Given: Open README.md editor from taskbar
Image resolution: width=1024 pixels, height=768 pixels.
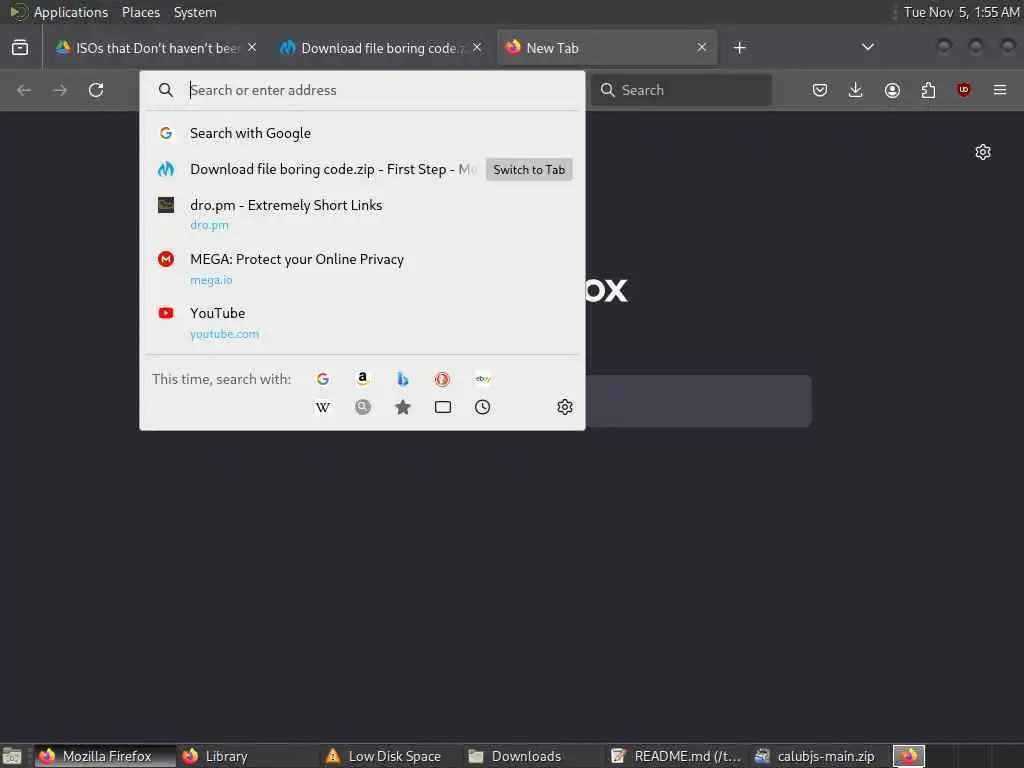Looking at the screenshot, I should point(676,756).
